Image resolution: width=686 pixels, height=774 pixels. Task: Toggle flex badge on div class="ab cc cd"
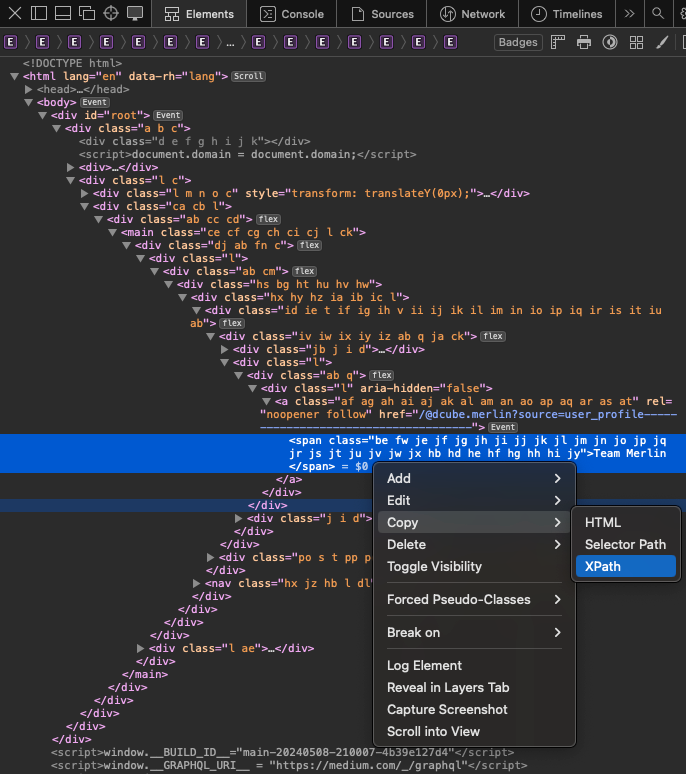tap(268, 219)
